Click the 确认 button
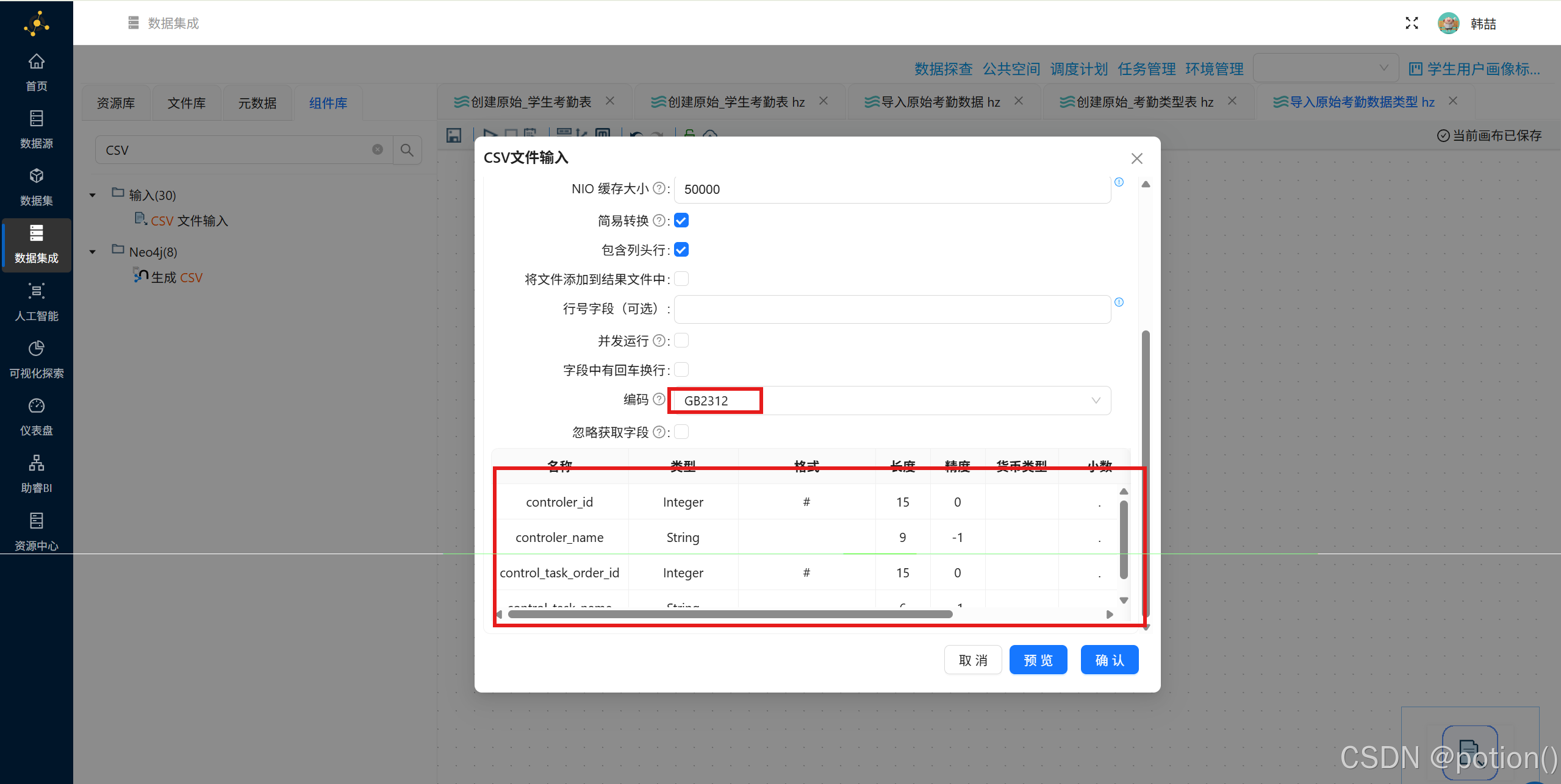This screenshot has width=1561, height=784. click(1110, 660)
